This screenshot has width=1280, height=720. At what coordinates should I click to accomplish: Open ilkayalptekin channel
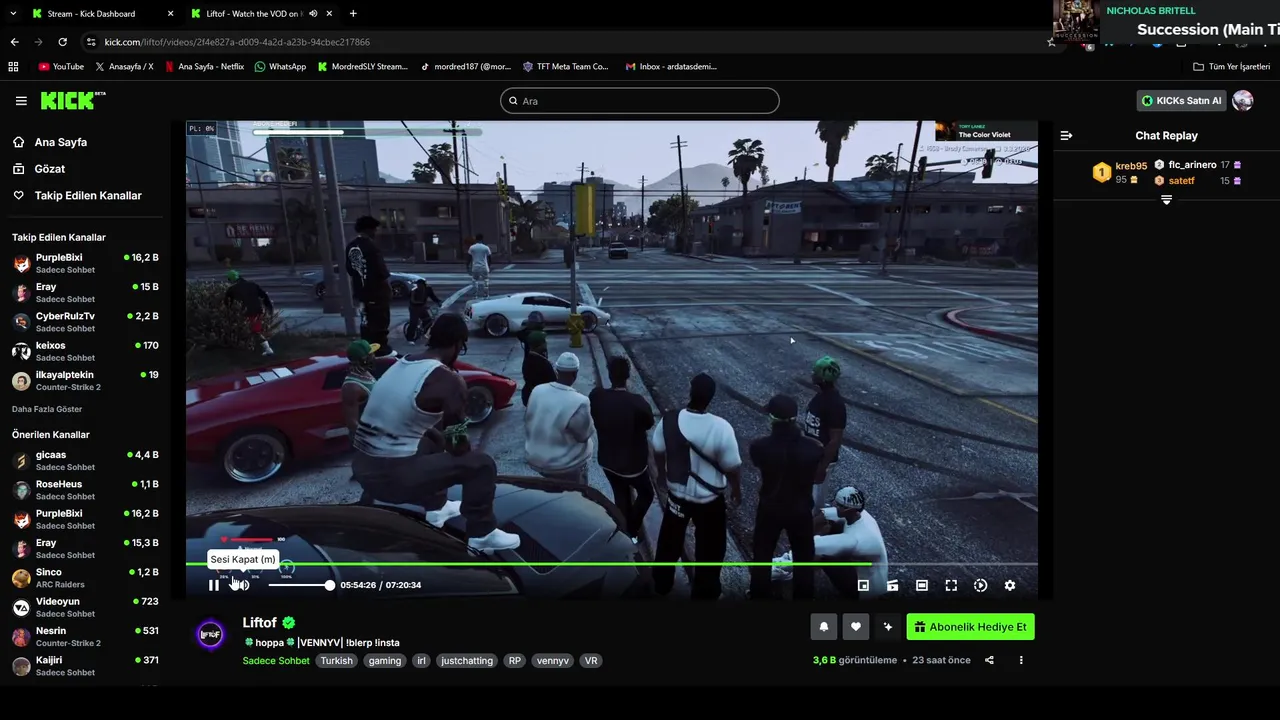85,381
